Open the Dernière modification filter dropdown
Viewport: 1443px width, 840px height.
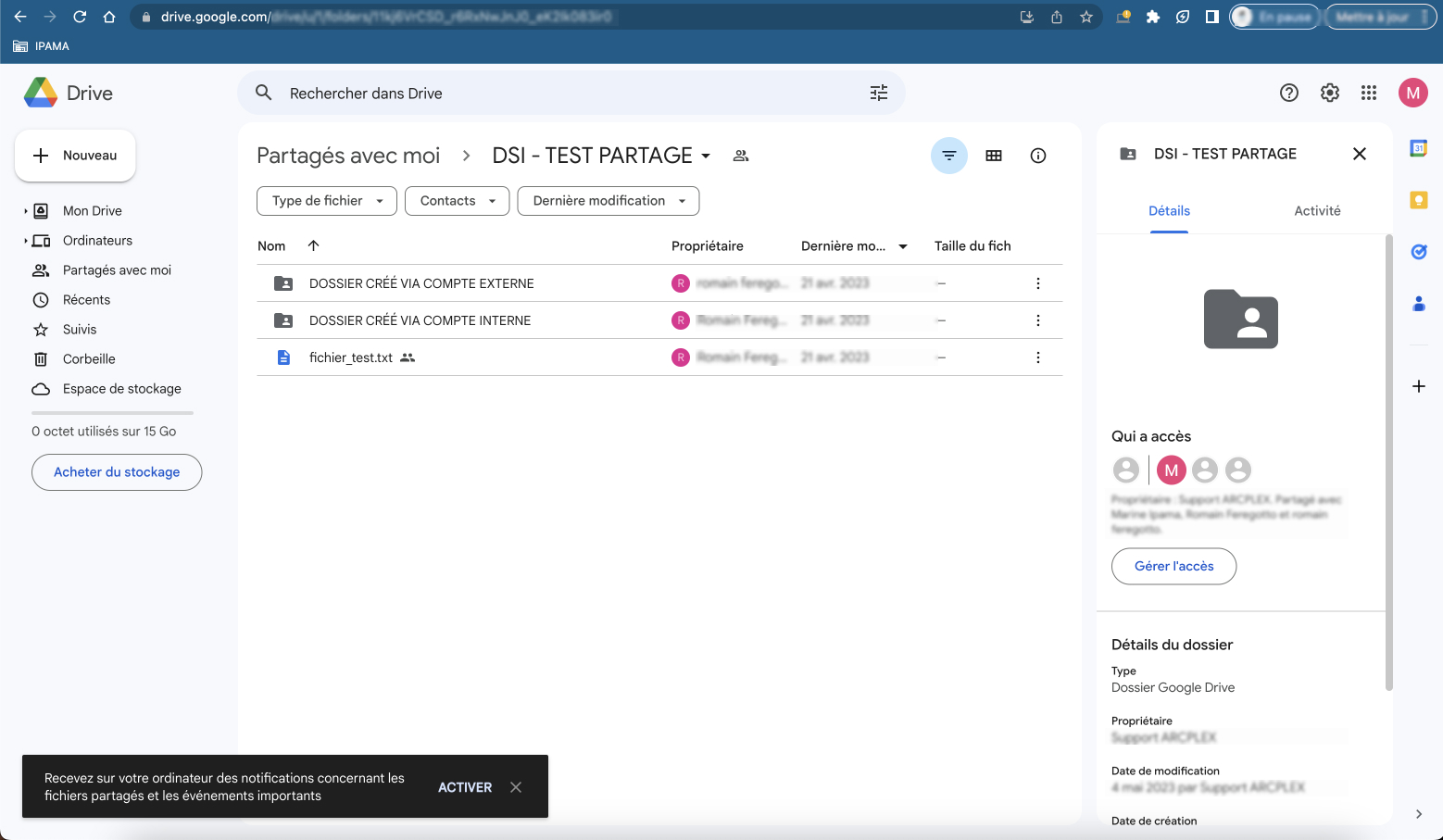[609, 201]
